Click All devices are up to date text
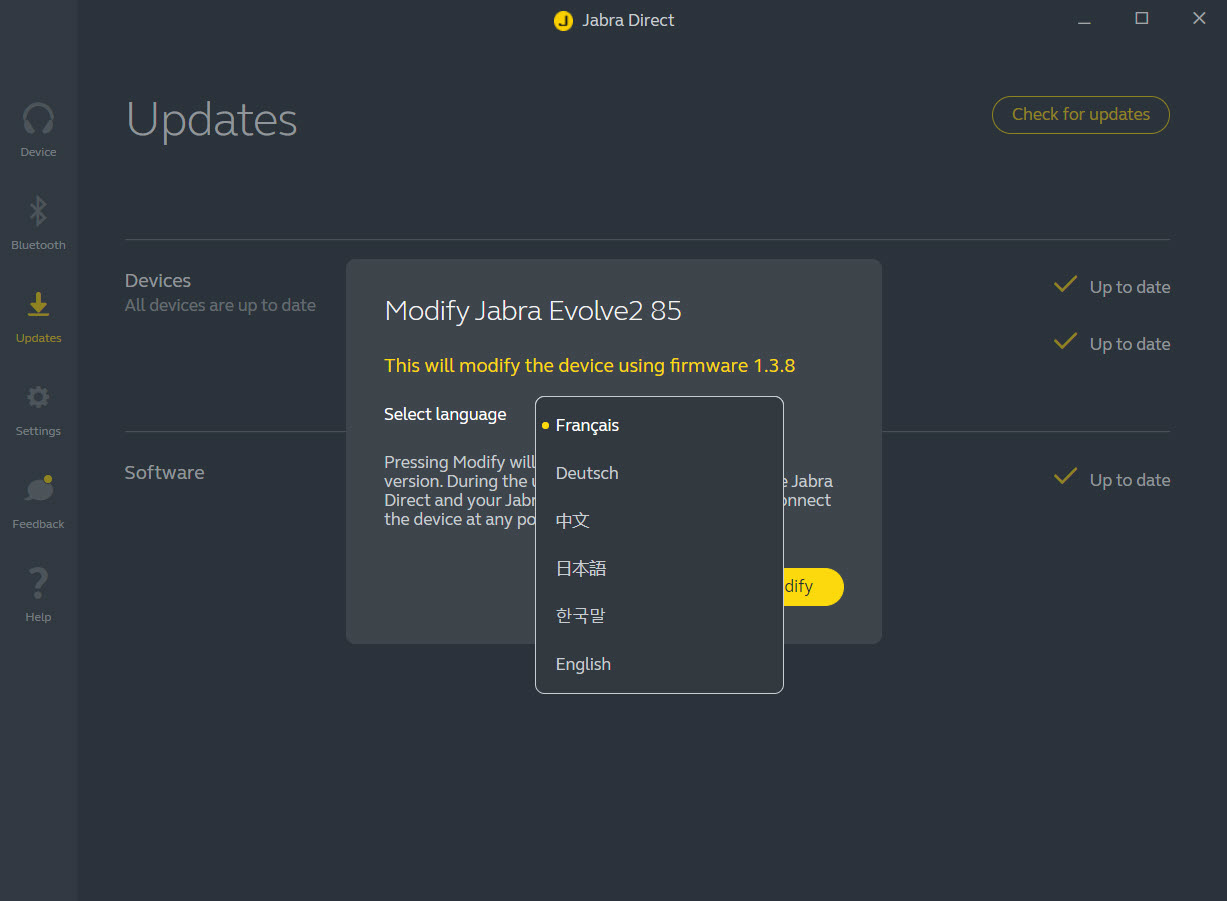Viewport: 1227px width, 901px height. pos(220,305)
